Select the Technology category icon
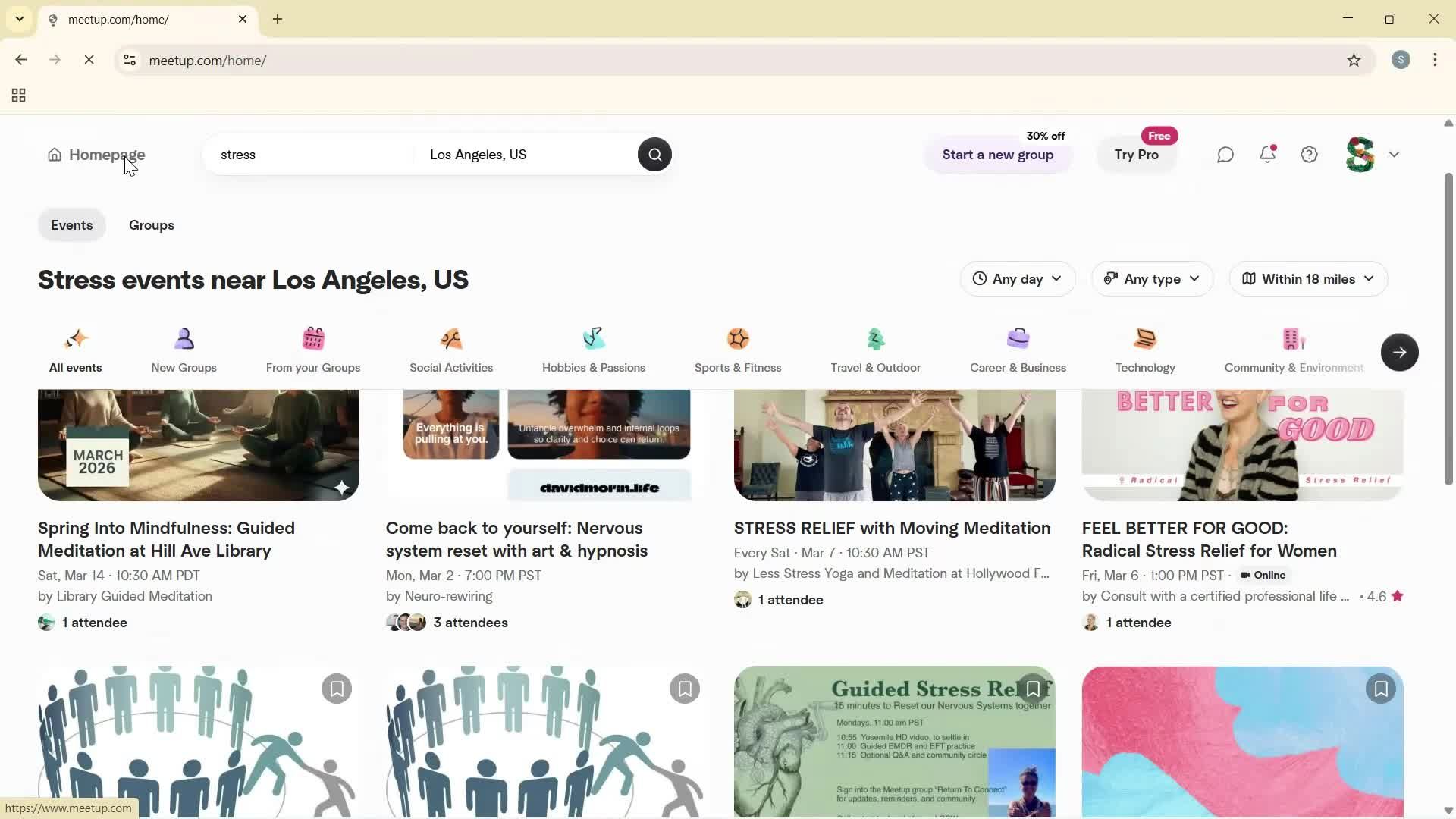Viewport: 1456px width, 819px height. point(1145,338)
